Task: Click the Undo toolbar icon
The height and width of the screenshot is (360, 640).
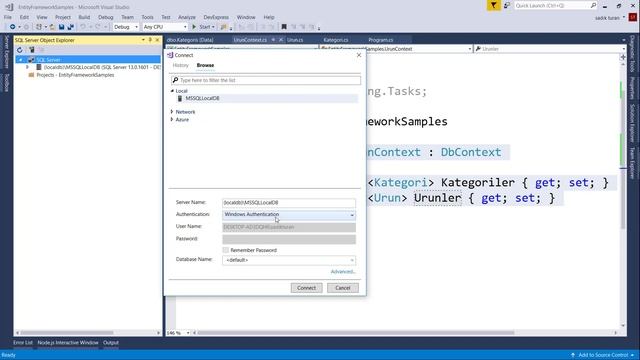Action: [x=83, y=27]
